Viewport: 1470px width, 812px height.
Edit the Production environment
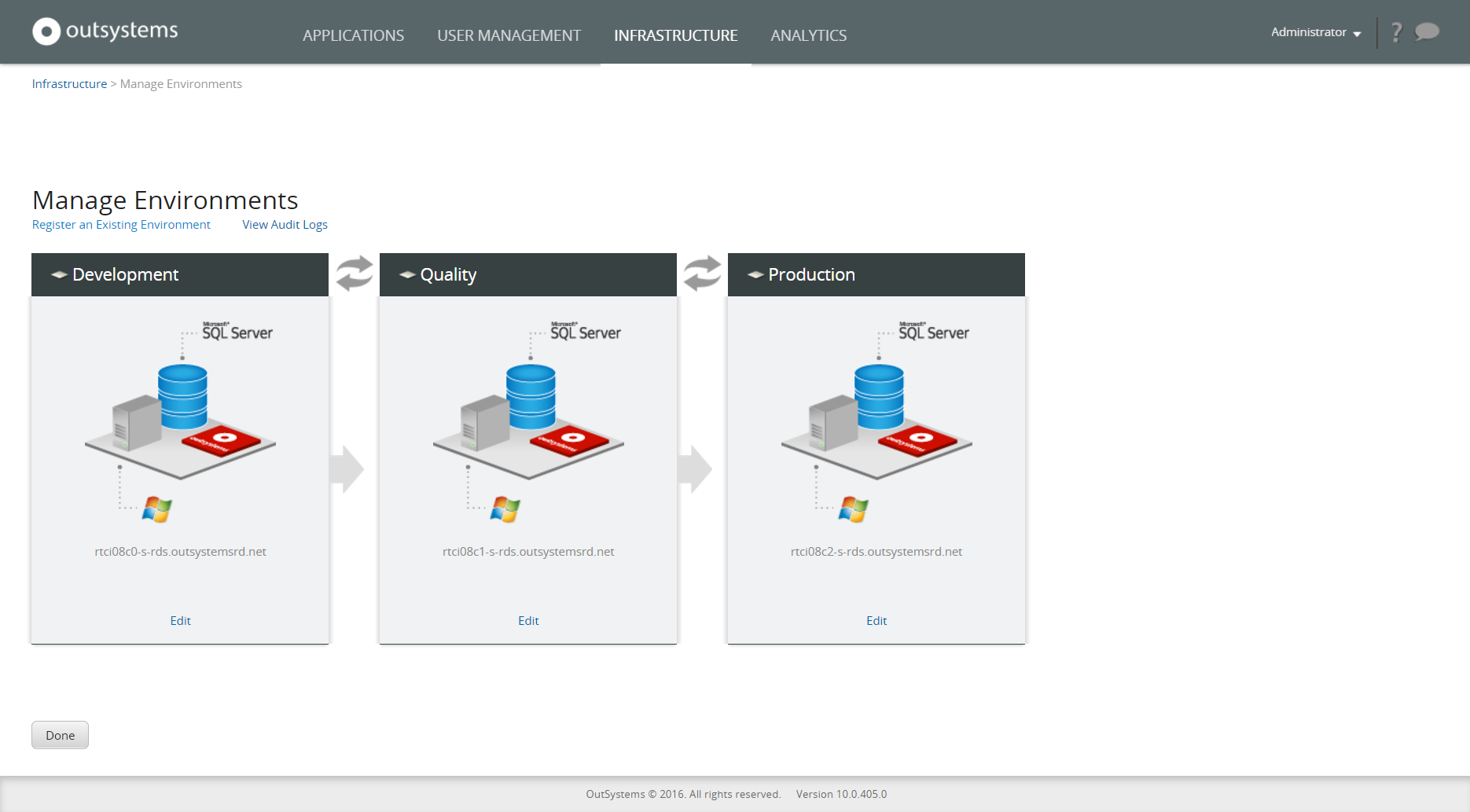pos(876,621)
